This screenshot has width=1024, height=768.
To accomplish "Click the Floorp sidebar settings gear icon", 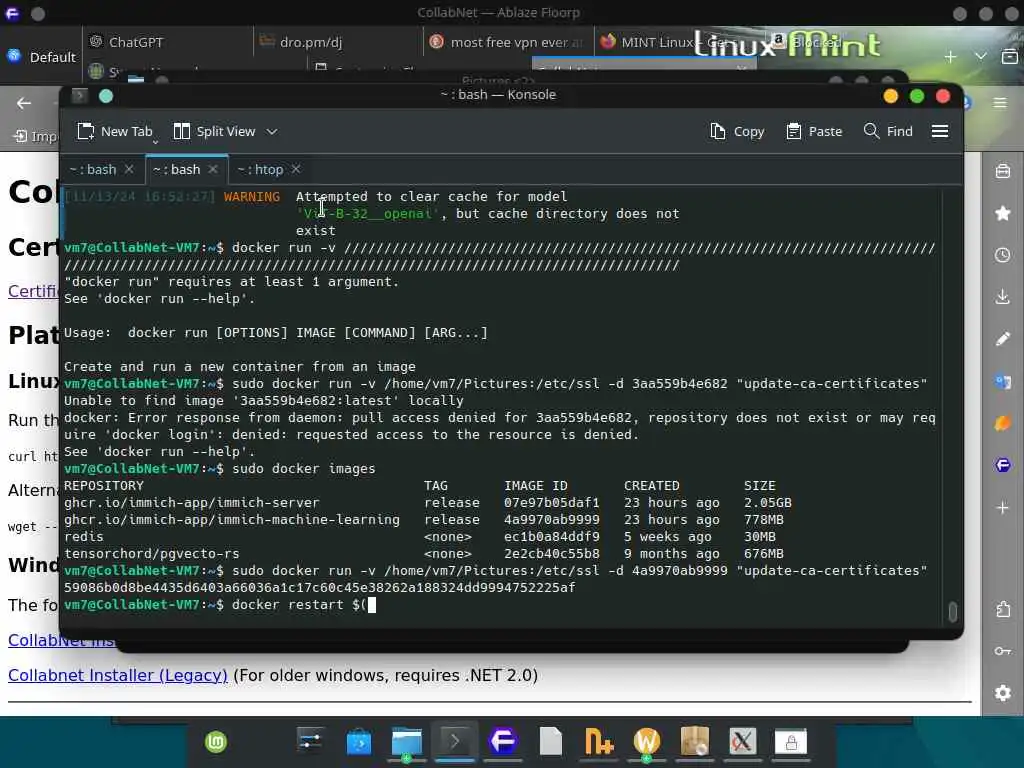I will (x=1003, y=693).
